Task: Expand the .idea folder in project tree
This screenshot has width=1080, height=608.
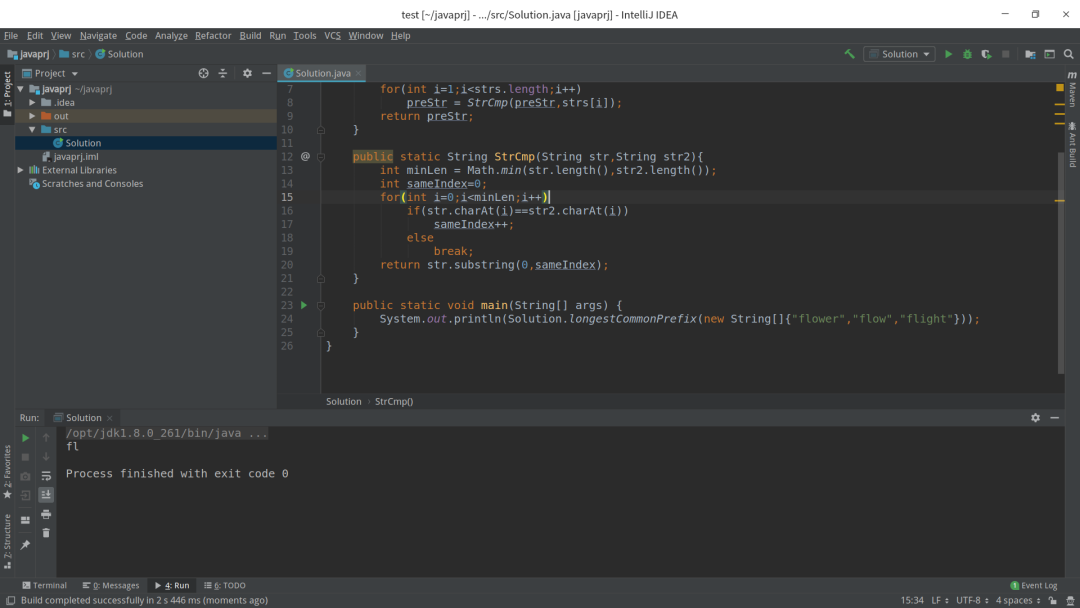Action: (x=33, y=103)
